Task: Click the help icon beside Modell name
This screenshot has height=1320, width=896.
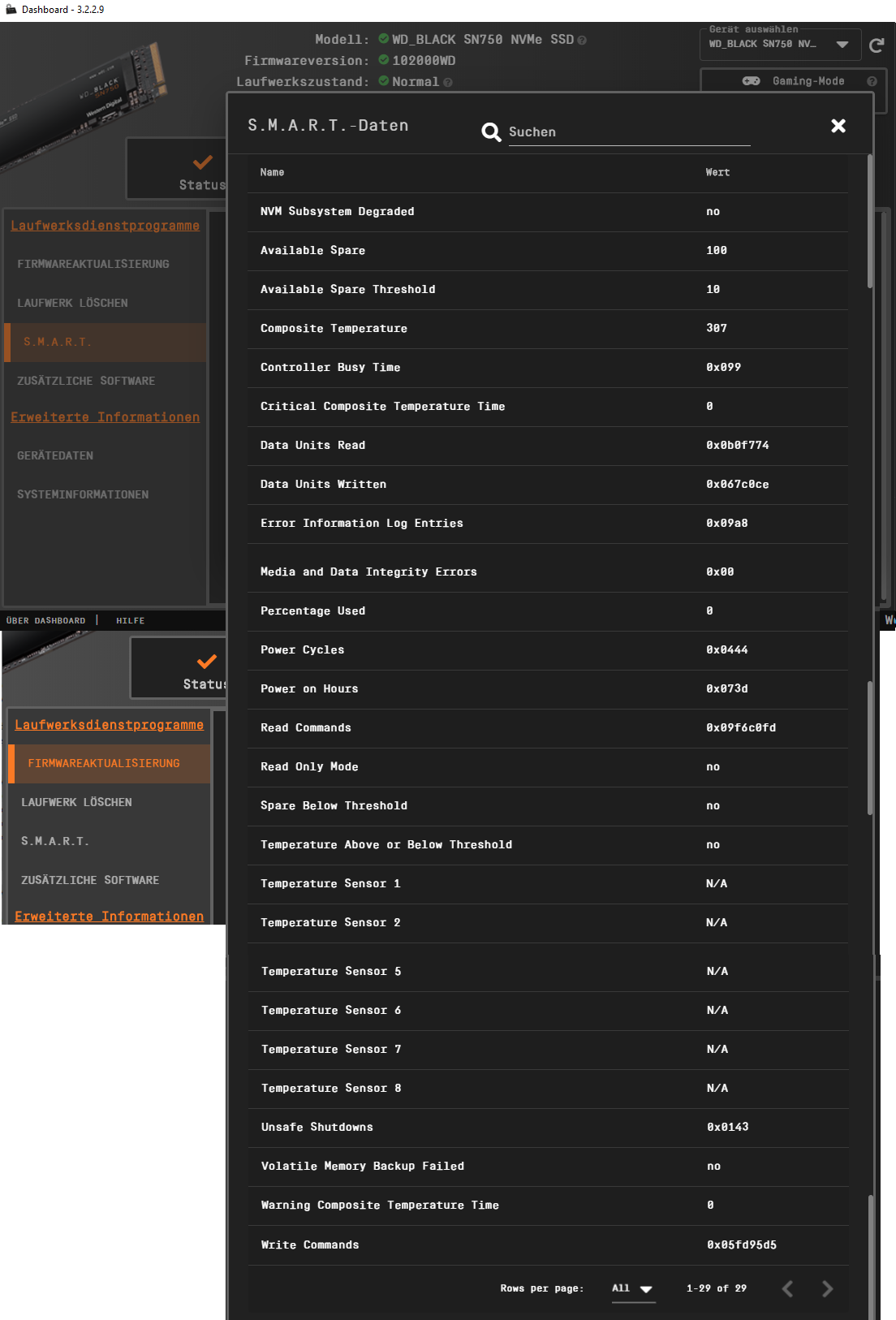Action: (x=582, y=40)
